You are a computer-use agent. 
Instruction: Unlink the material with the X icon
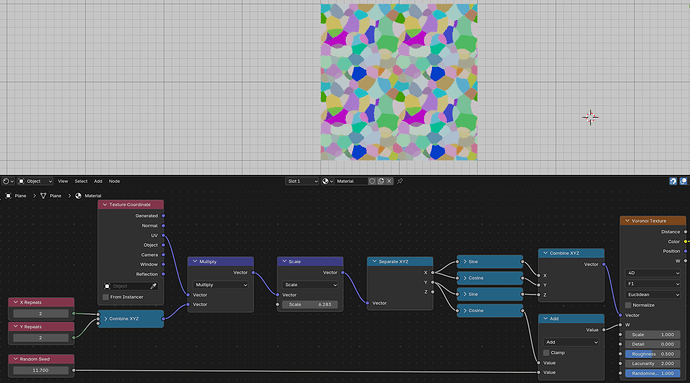[x=389, y=181]
